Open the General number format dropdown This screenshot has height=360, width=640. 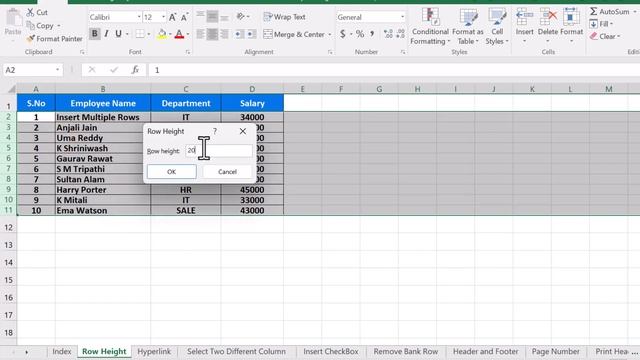pos(402,17)
